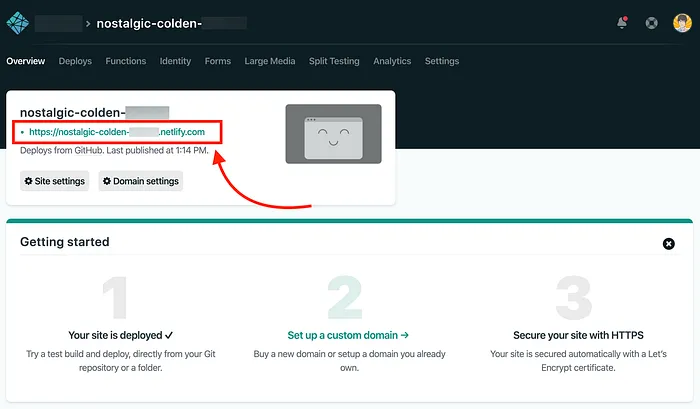This screenshot has width=700, height=409.
Task: Open the netlify.com site URL link
Action: [x=117, y=132]
